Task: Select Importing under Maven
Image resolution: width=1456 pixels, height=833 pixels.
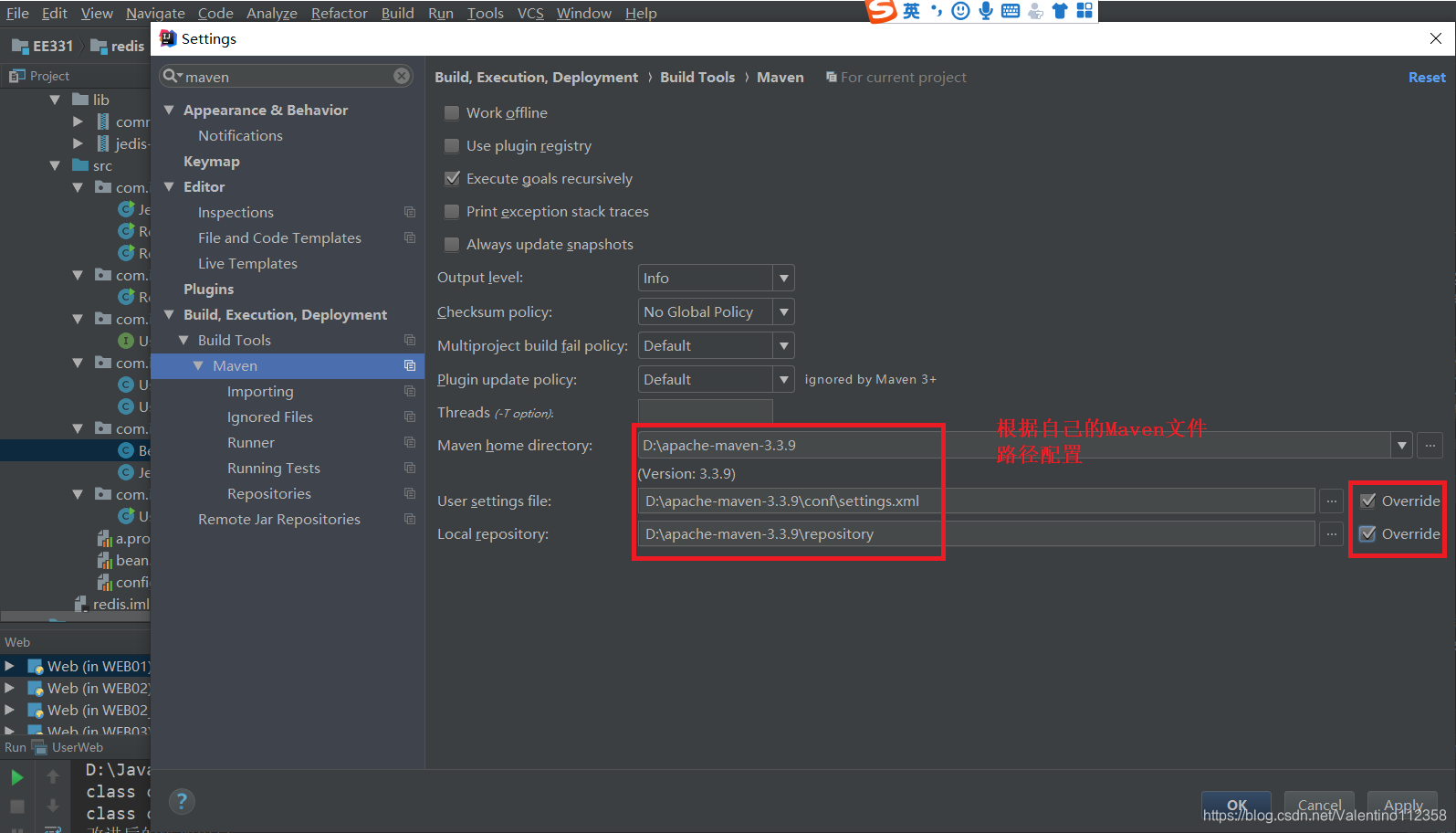Action: coord(260,391)
